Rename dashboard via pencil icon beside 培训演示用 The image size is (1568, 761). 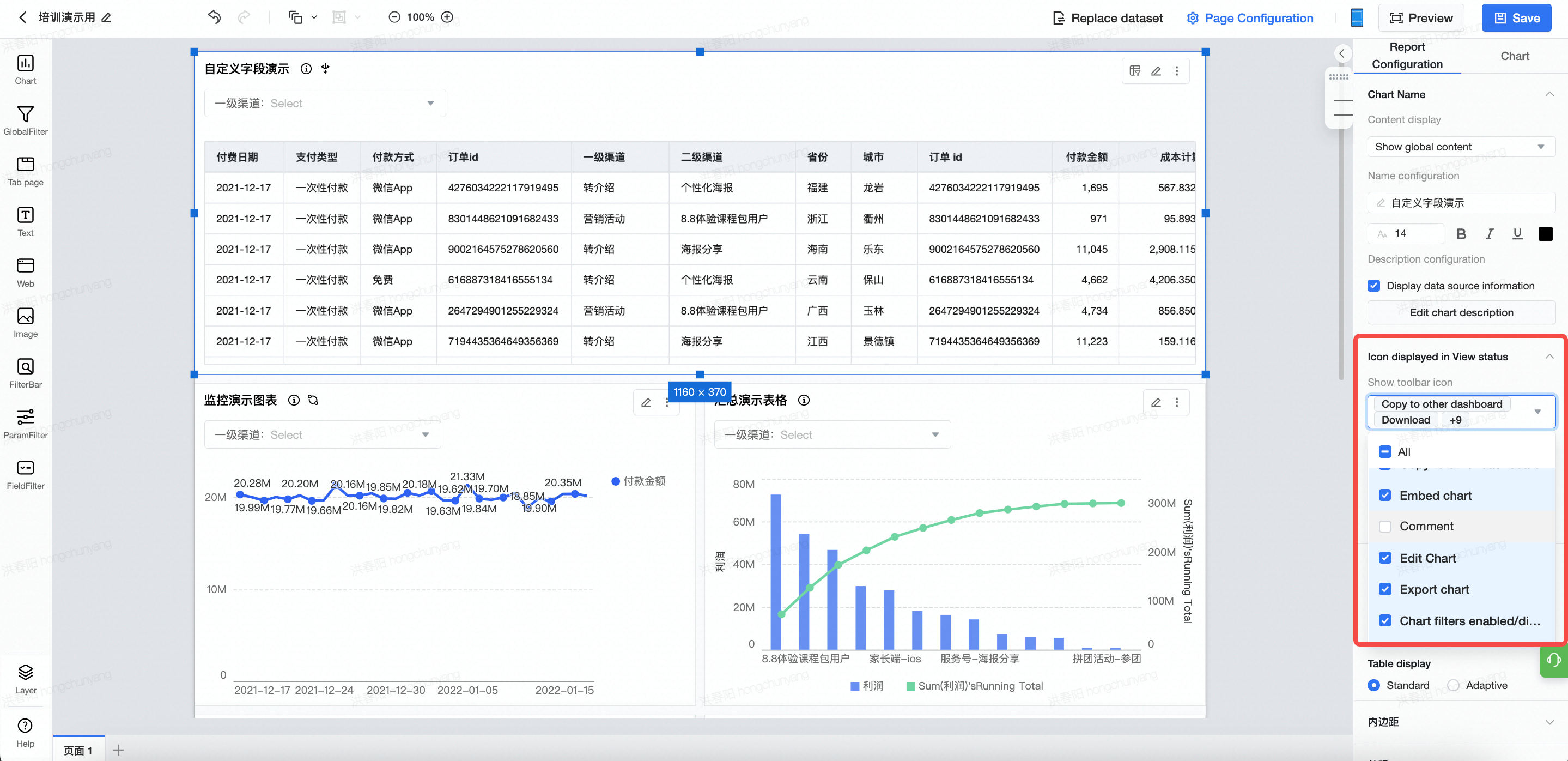pos(107,17)
